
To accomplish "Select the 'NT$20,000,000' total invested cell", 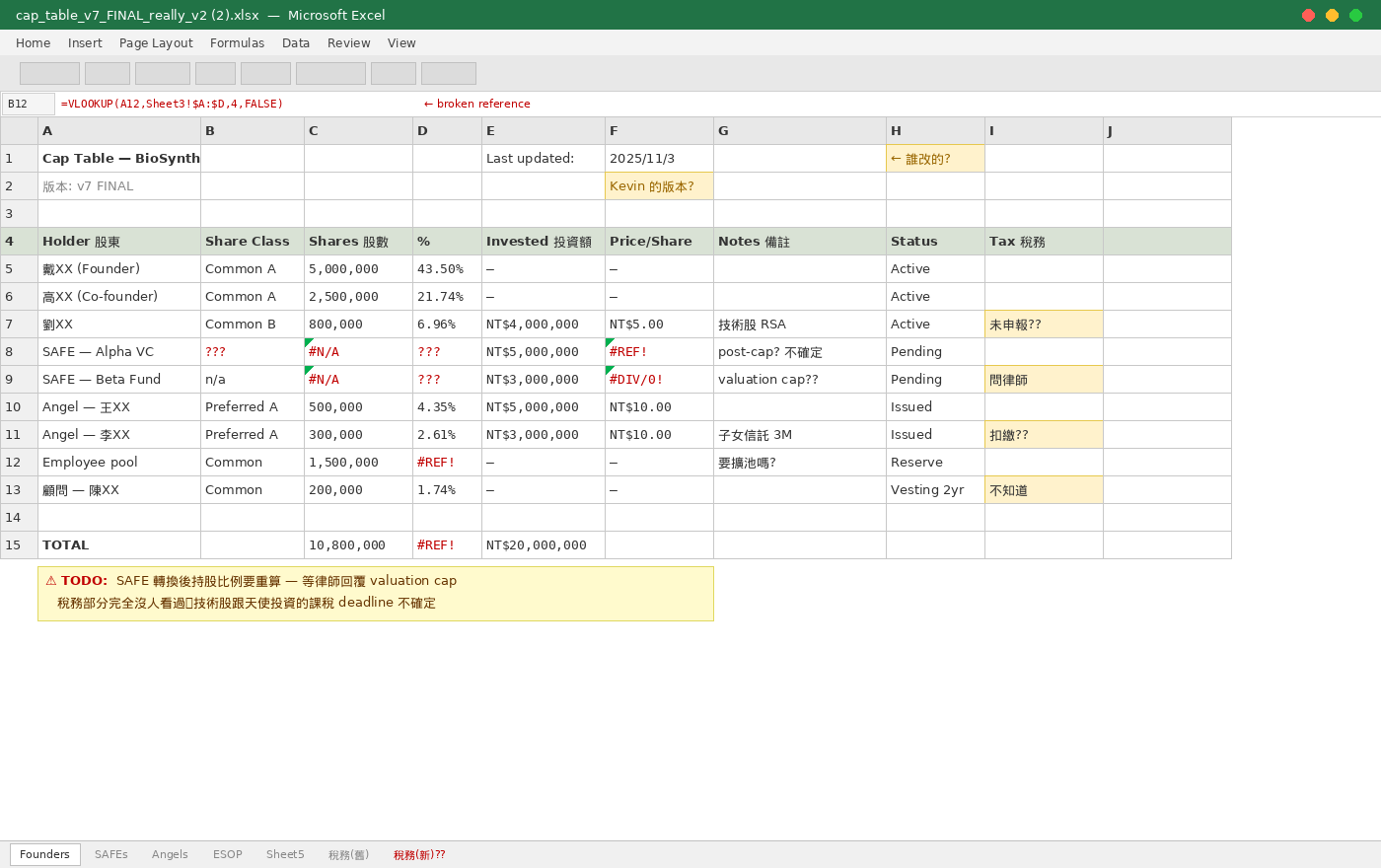I will click(544, 545).
